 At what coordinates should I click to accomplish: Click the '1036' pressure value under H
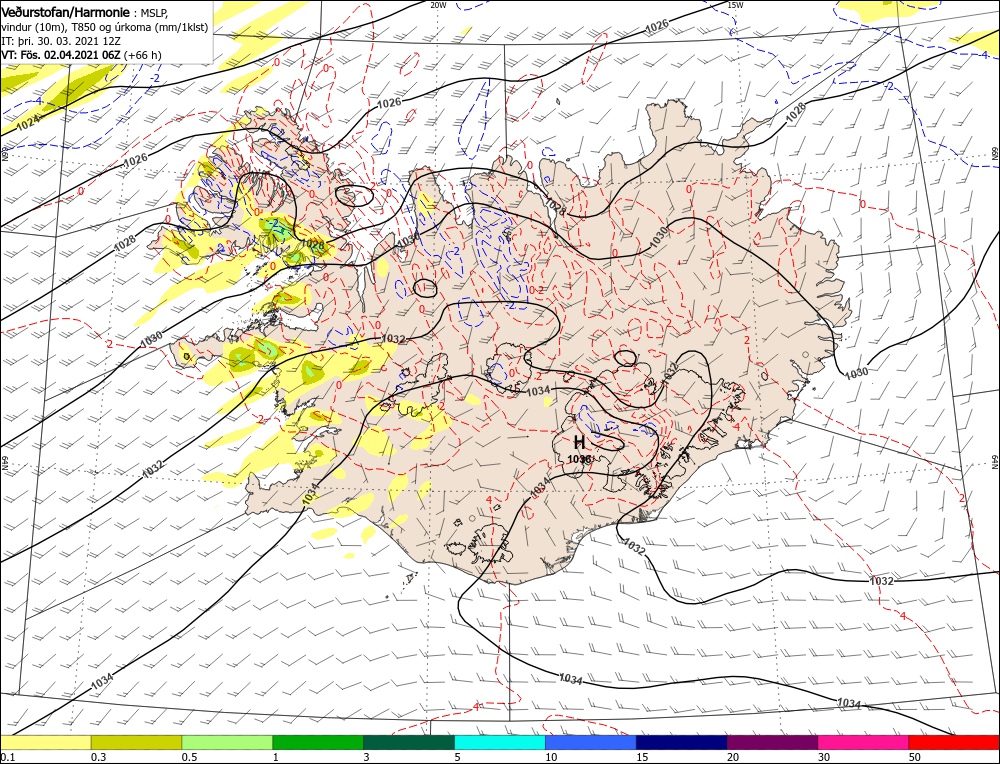[x=579, y=459]
